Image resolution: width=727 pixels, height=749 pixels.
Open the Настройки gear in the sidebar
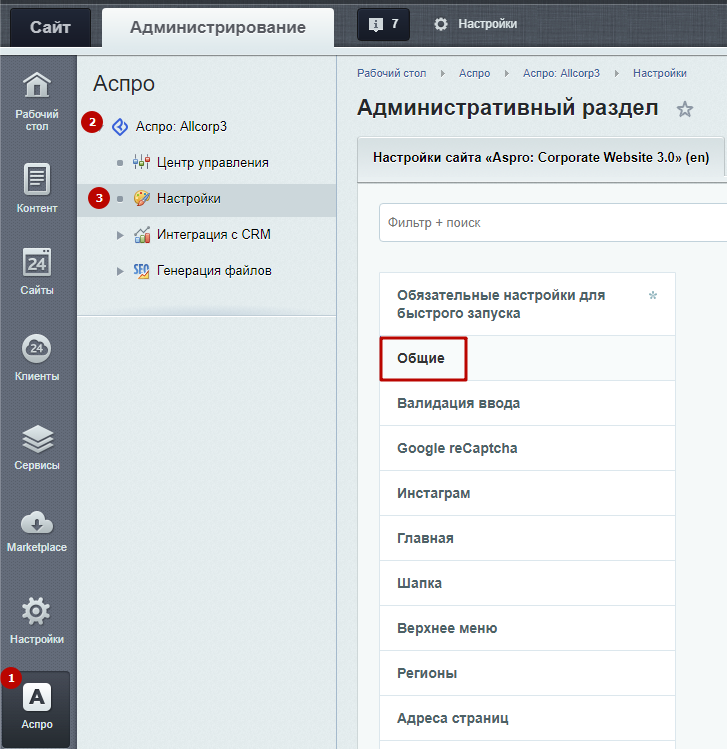(36, 610)
